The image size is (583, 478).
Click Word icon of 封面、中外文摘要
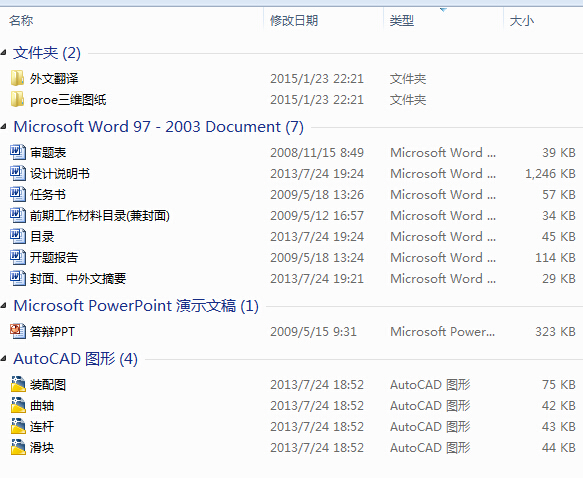coord(17,278)
